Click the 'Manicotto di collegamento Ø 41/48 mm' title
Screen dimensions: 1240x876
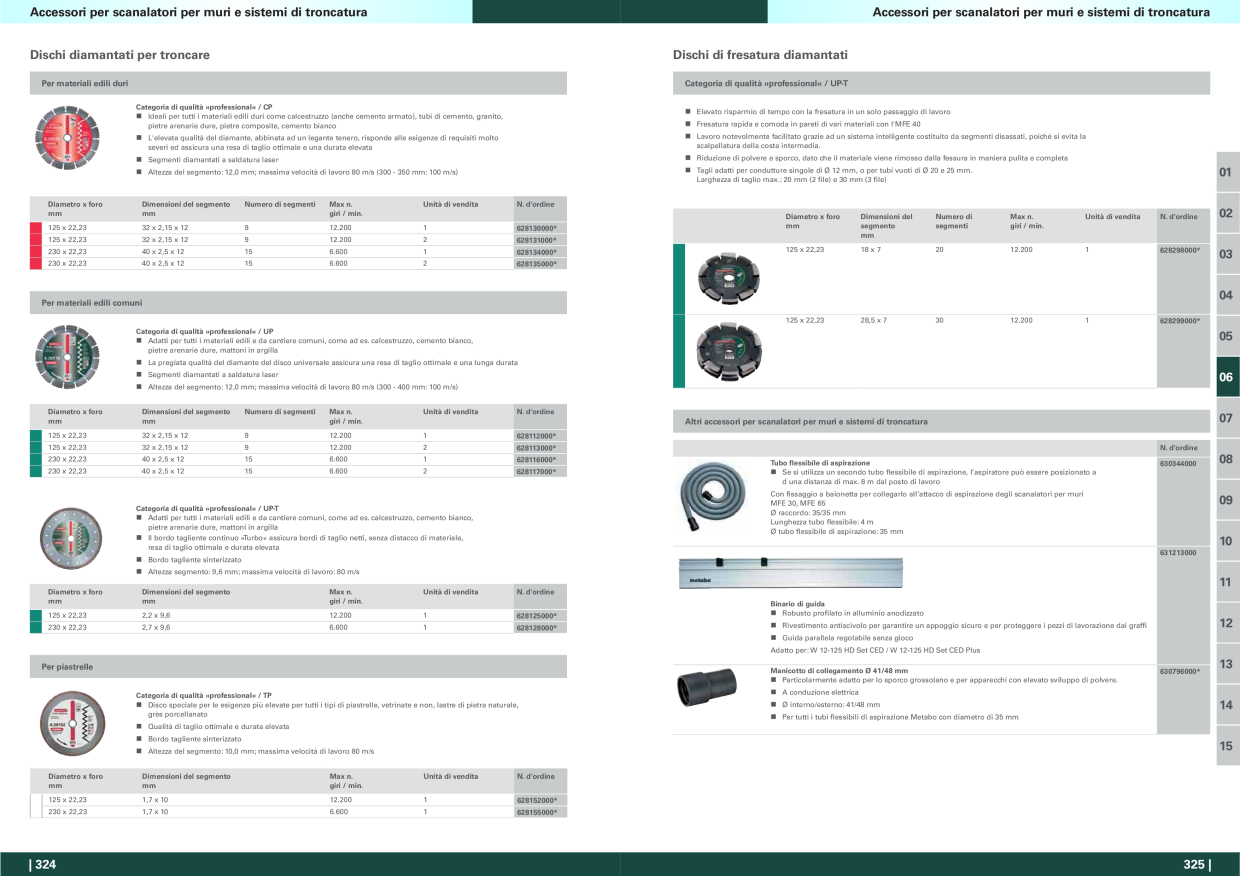(x=839, y=670)
